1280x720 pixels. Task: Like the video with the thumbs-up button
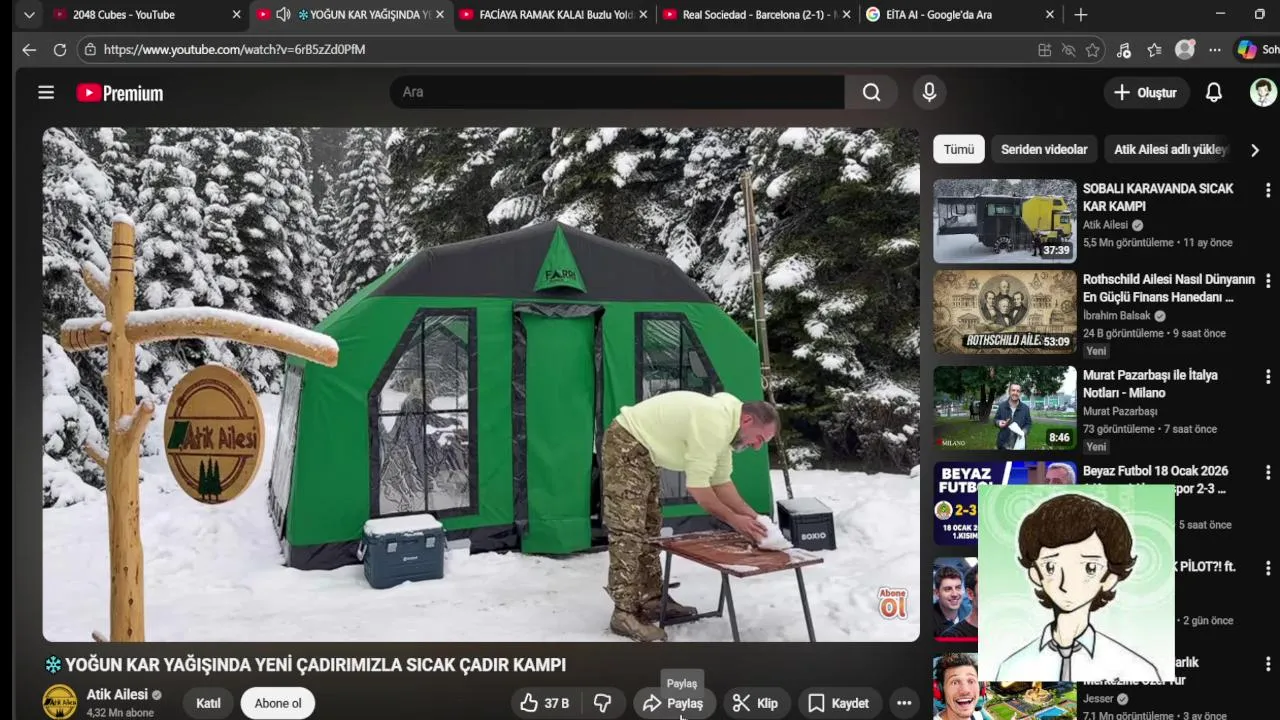544,703
